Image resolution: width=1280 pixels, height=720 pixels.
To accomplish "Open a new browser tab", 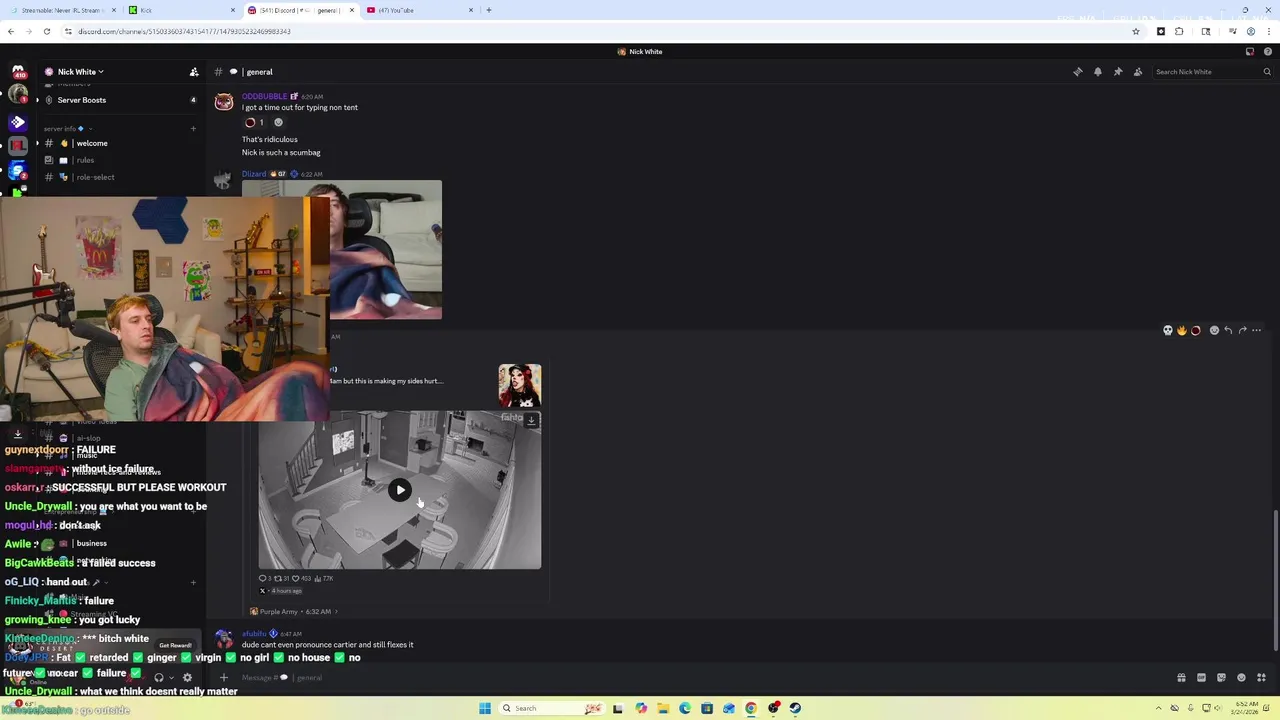I will (x=489, y=10).
